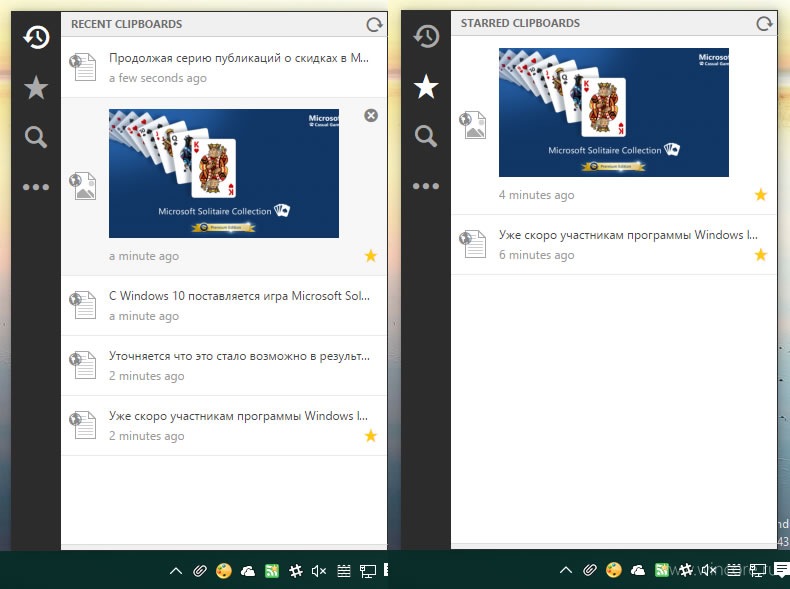The height and width of the screenshot is (589, 790).
Task: Expand hidden tray icons on right taskbar
Action: tap(566, 570)
